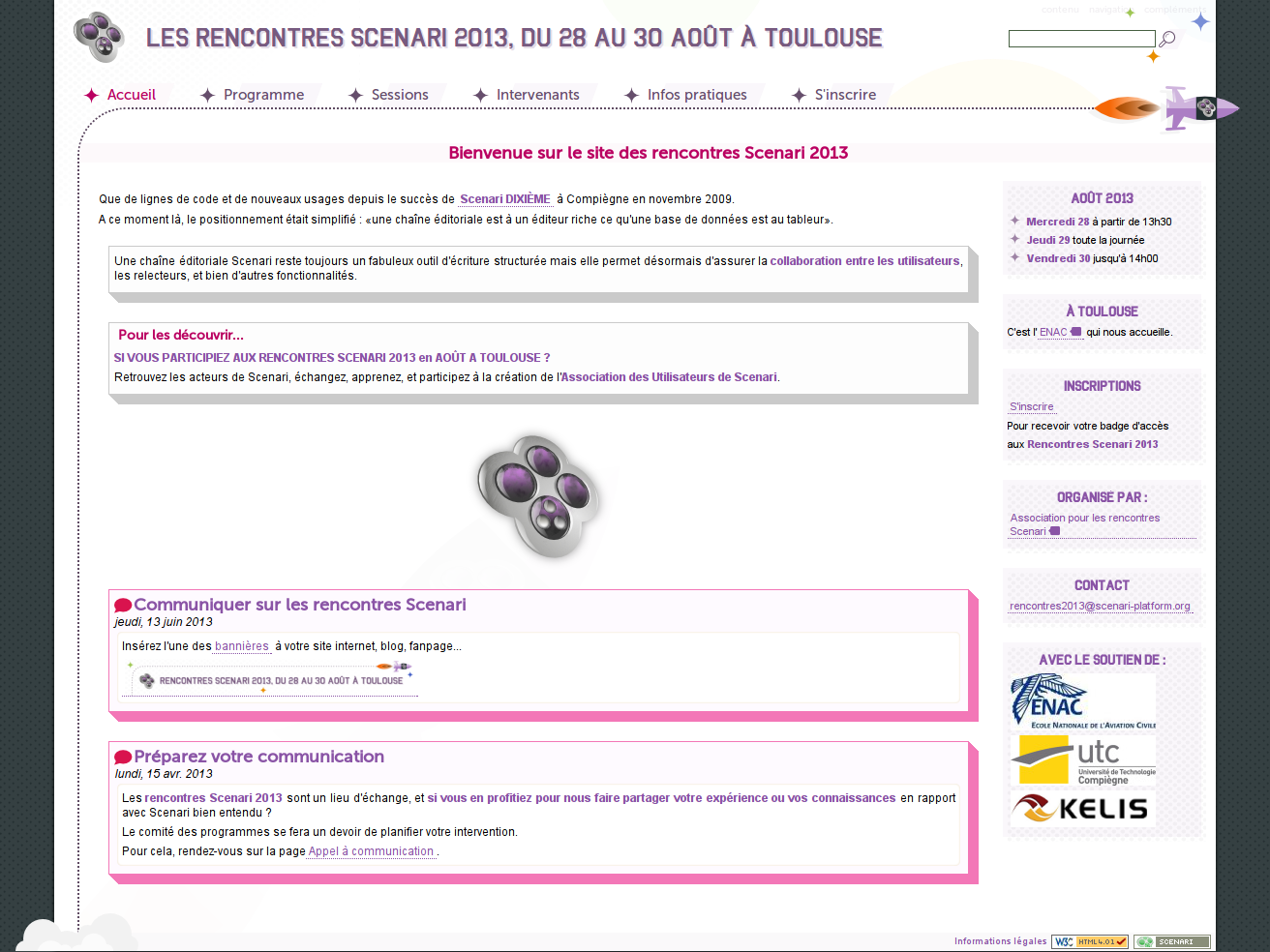Open 'SI VOUS PARTICIPIEZ AUX RENCONTRES SCENARI 2013' link
The width and height of the screenshot is (1270, 952).
coord(332,358)
